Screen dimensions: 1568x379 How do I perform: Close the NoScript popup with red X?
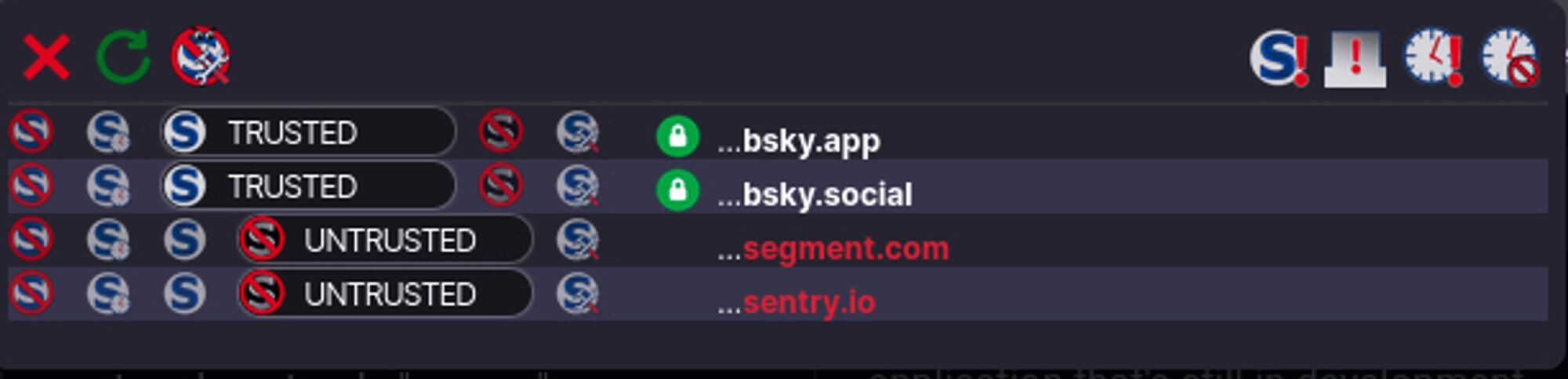point(46,57)
